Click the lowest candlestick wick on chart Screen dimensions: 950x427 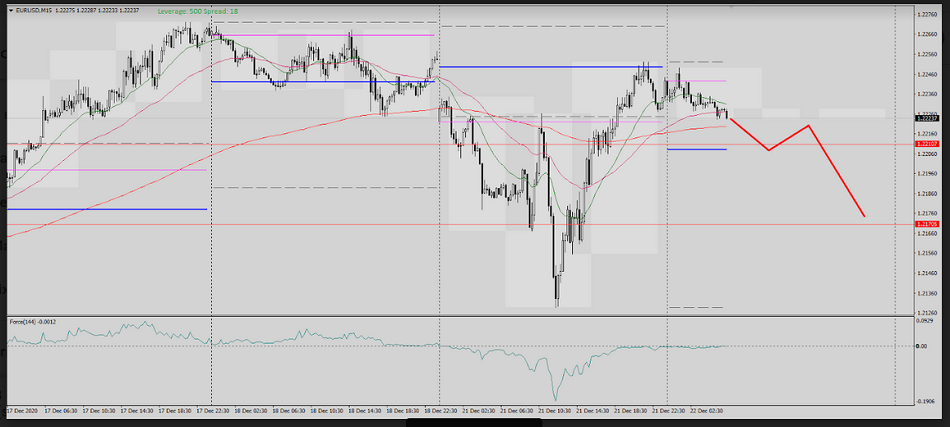557,303
